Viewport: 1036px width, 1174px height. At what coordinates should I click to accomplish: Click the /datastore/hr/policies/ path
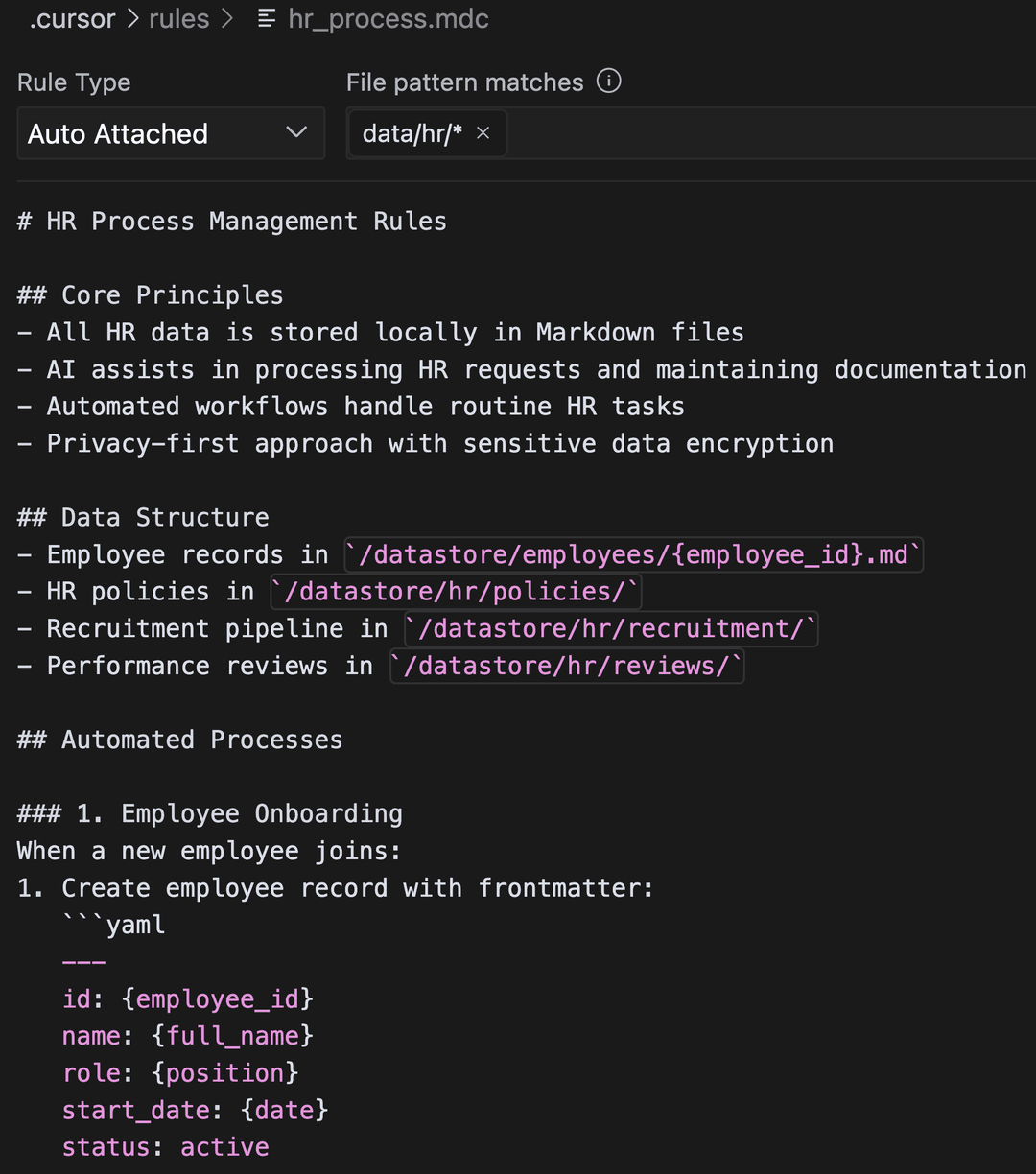click(456, 592)
